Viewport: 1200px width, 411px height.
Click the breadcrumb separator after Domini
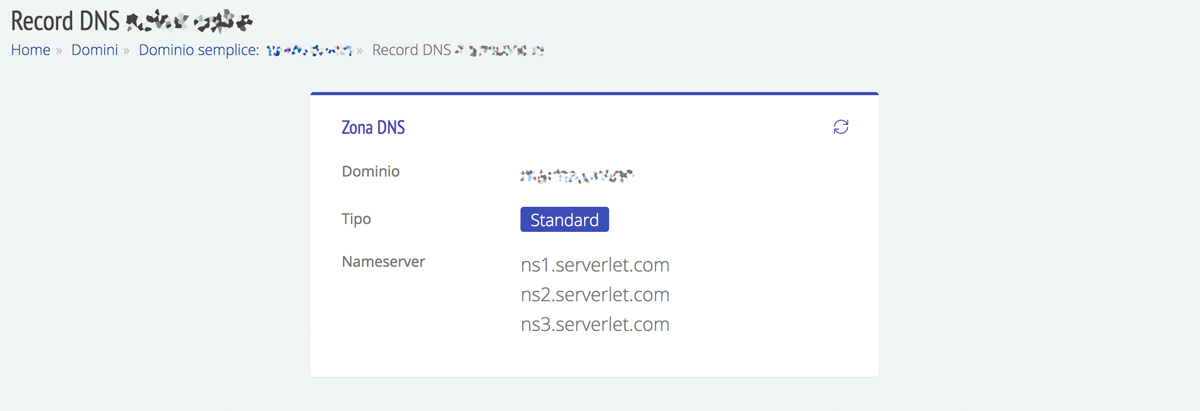pos(127,50)
